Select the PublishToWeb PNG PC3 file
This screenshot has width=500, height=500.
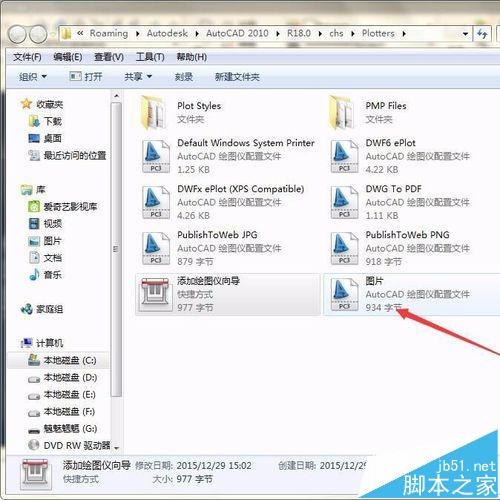[x=399, y=248]
